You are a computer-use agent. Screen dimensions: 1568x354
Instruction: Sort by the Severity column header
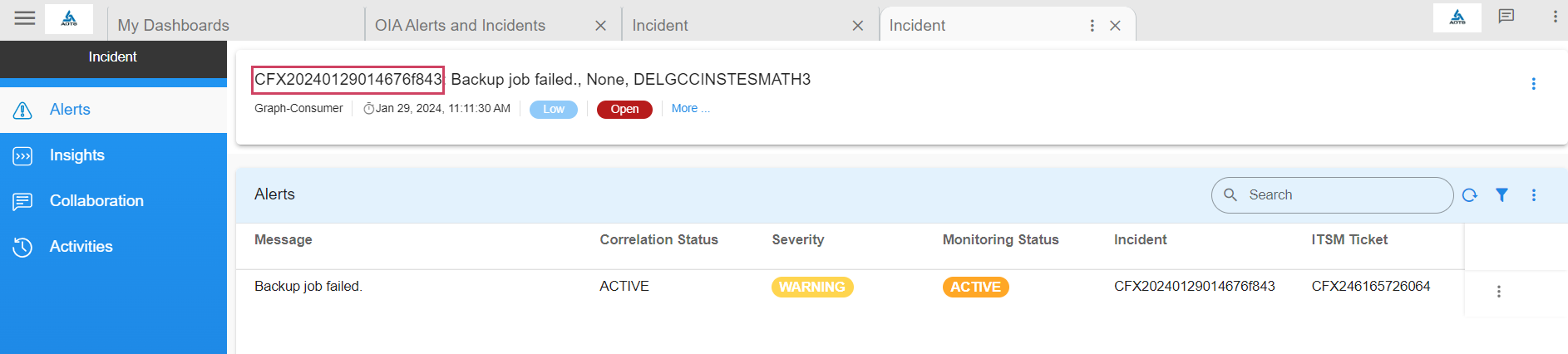797,239
